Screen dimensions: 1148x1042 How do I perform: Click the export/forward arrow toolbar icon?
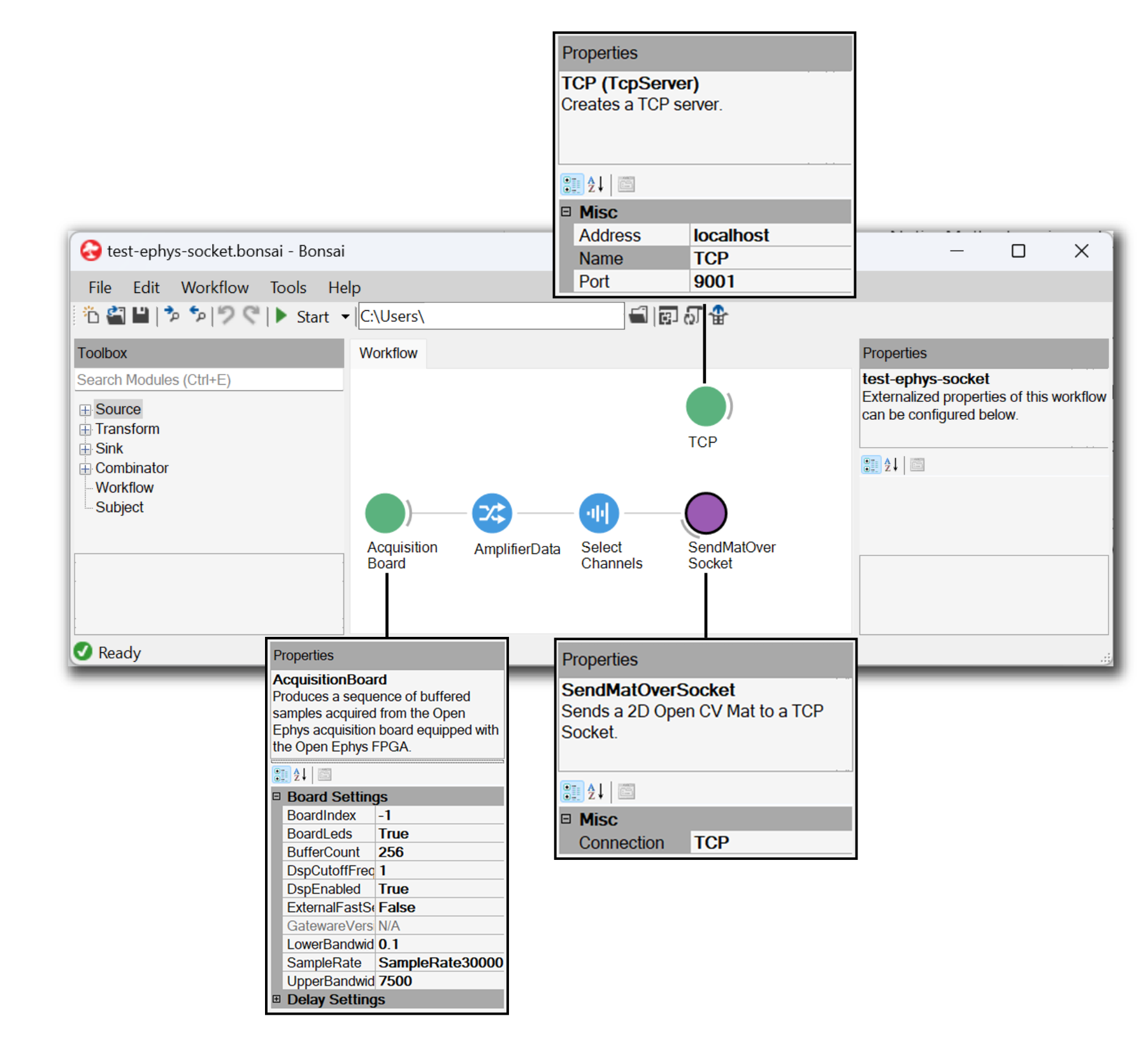pos(171,315)
